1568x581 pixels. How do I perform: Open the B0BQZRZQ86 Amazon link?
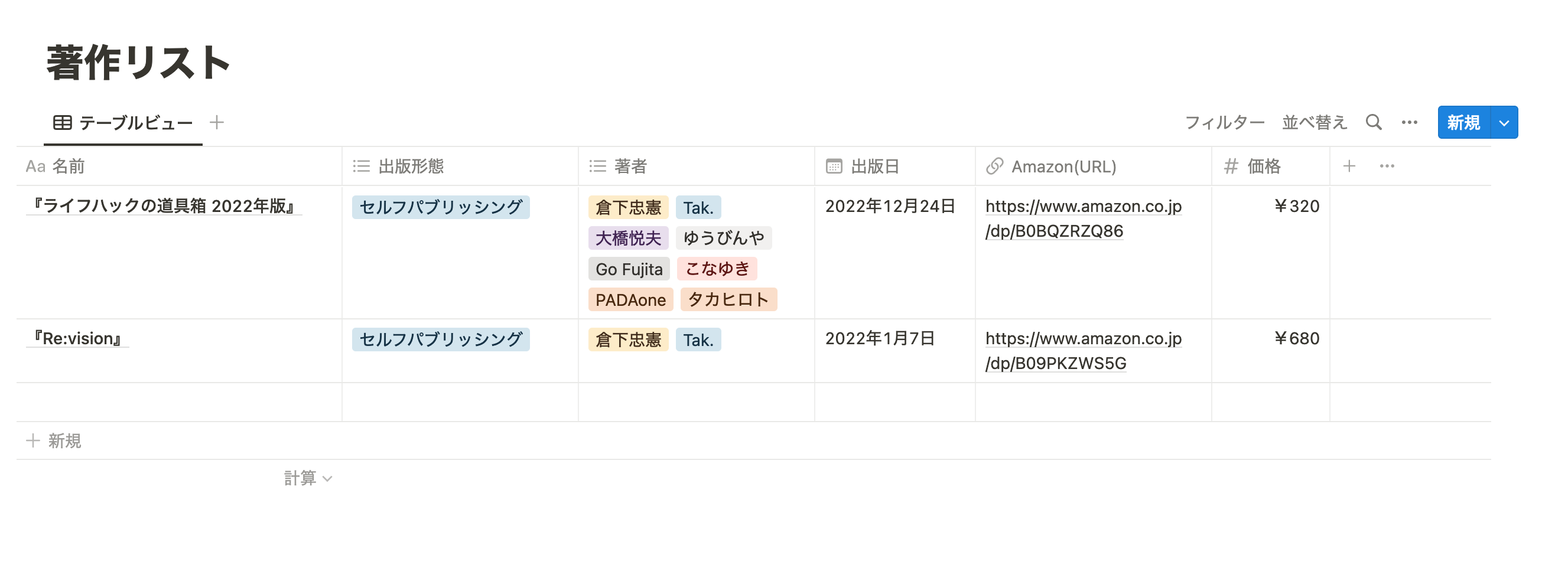click(x=1082, y=218)
